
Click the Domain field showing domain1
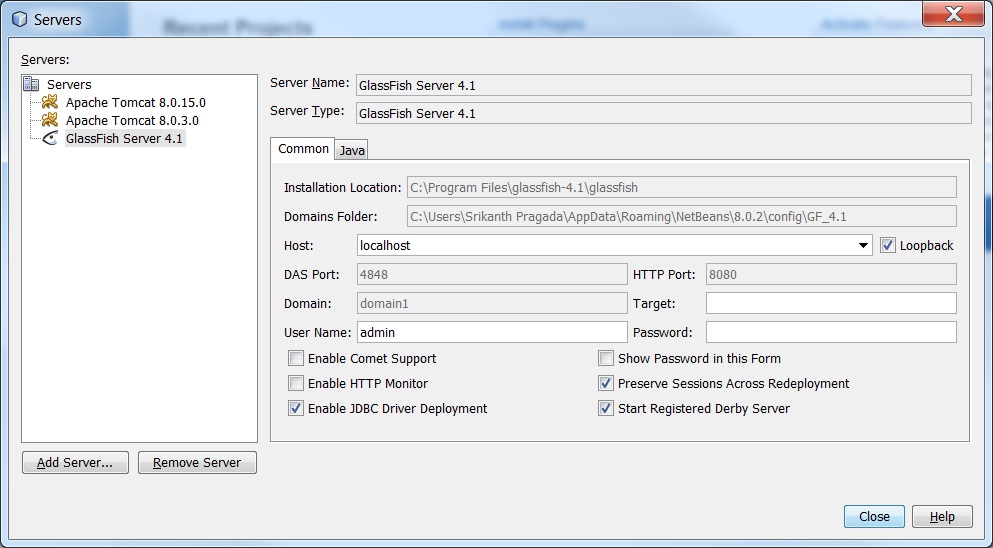(x=492, y=303)
